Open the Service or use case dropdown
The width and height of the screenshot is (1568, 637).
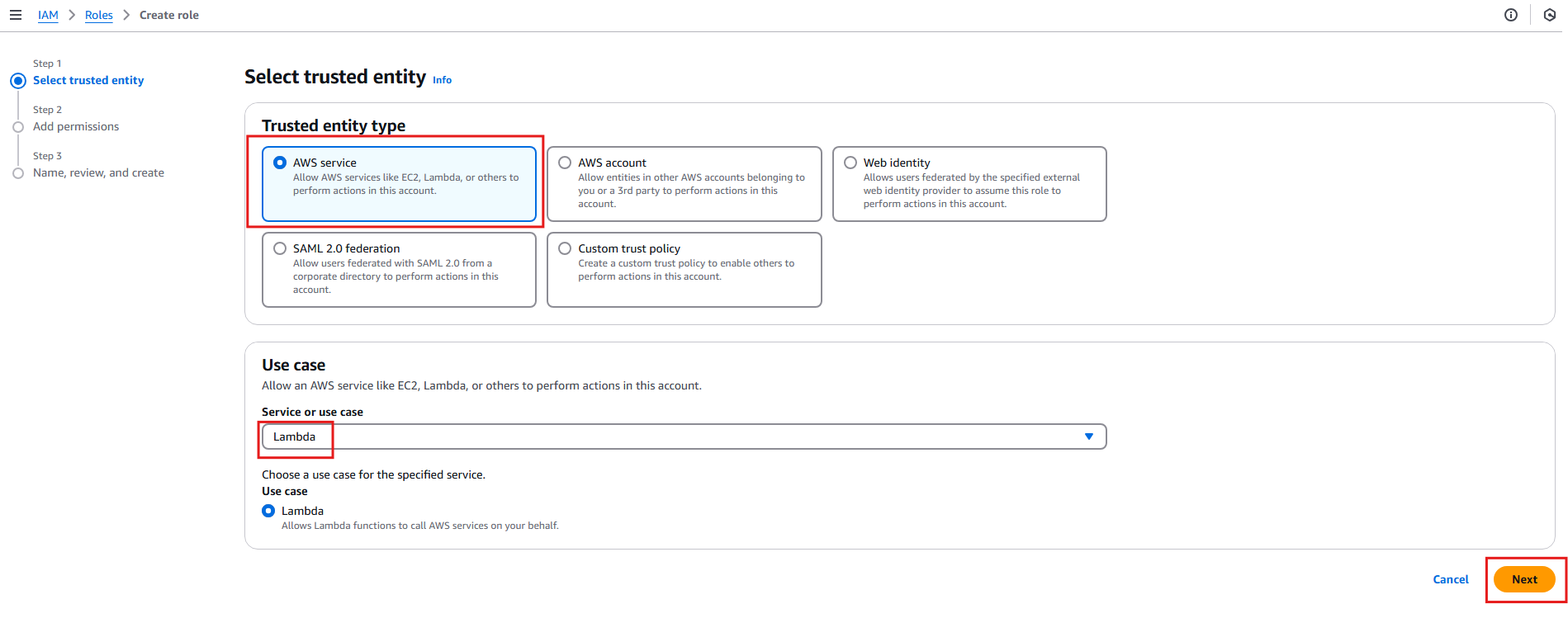point(684,436)
